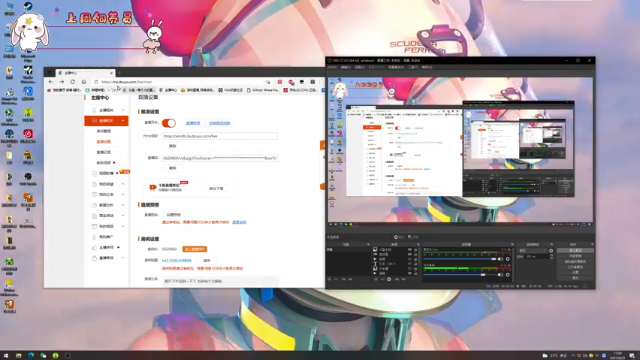This screenshot has width=640, height=360.
Task: Click the stream key field
Action: 220,158
